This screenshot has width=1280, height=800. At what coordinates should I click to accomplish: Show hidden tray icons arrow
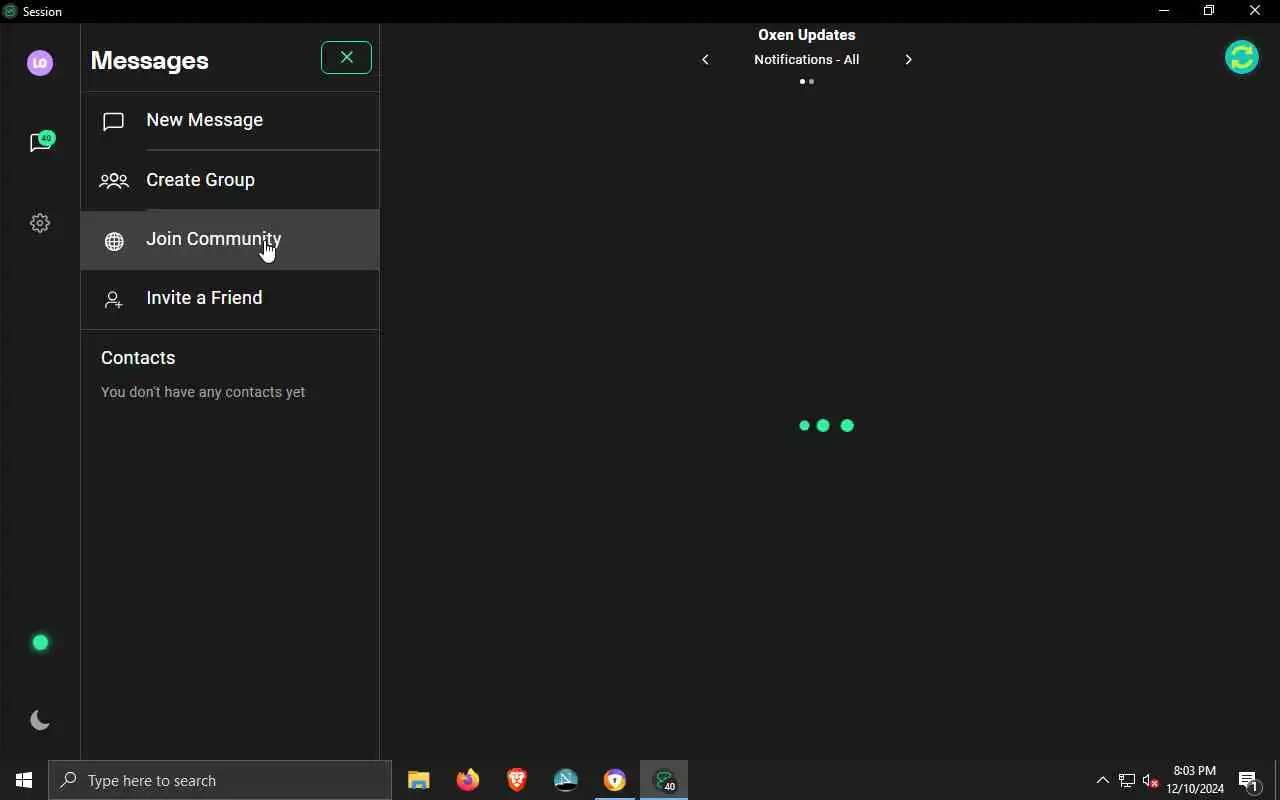click(1102, 780)
